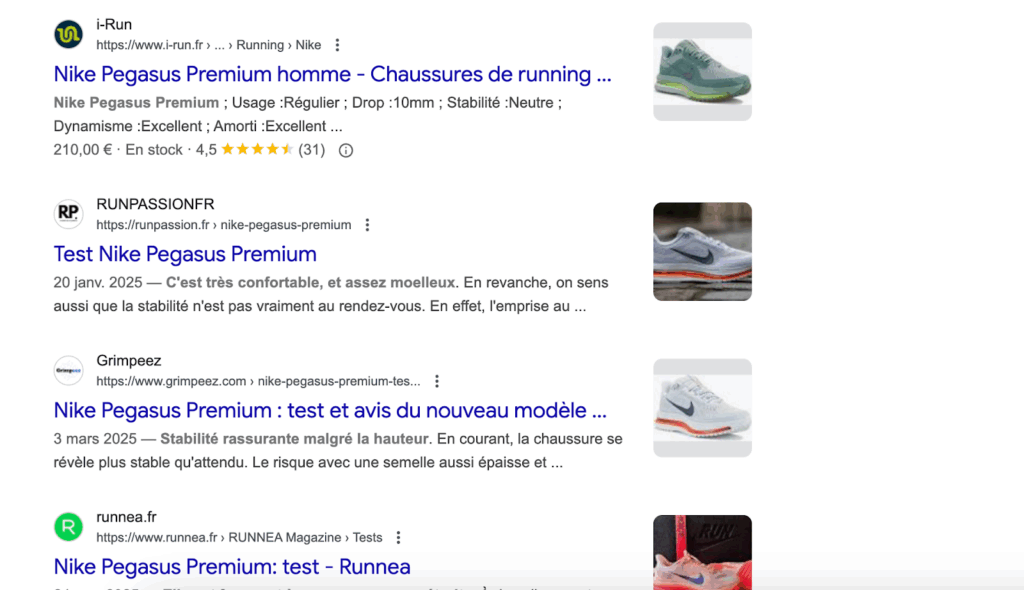Viewport: 1024px width, 590px height.
Task: Click the Runnea pink shoe thumbnail
Action: [702, 552]
